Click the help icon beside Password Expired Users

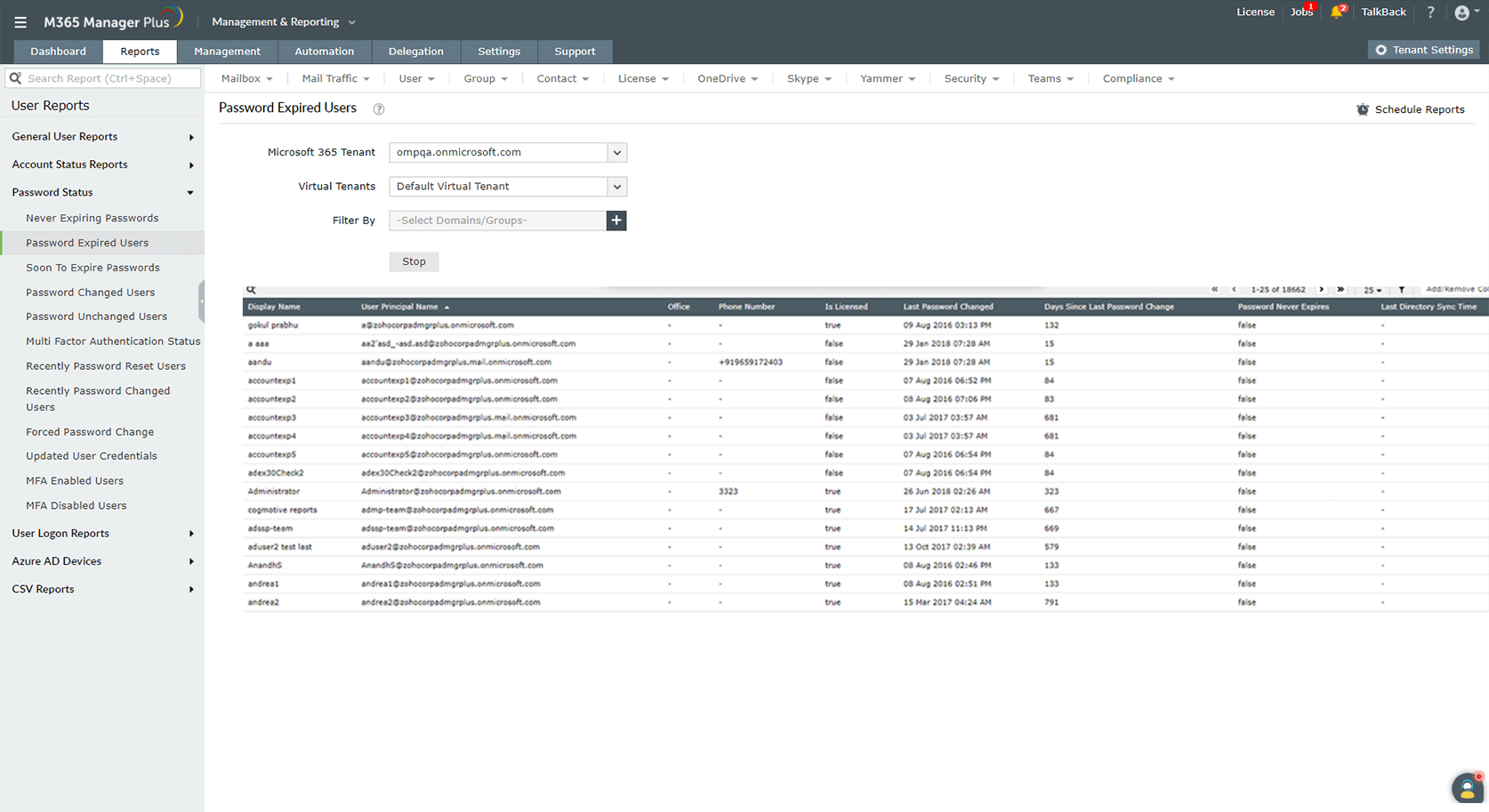[x=379, y=109]
